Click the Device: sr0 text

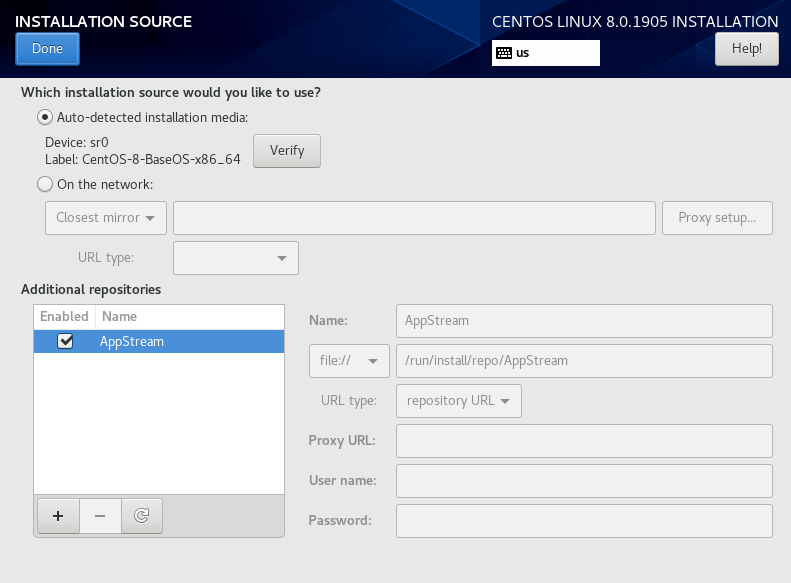(77, 142)
